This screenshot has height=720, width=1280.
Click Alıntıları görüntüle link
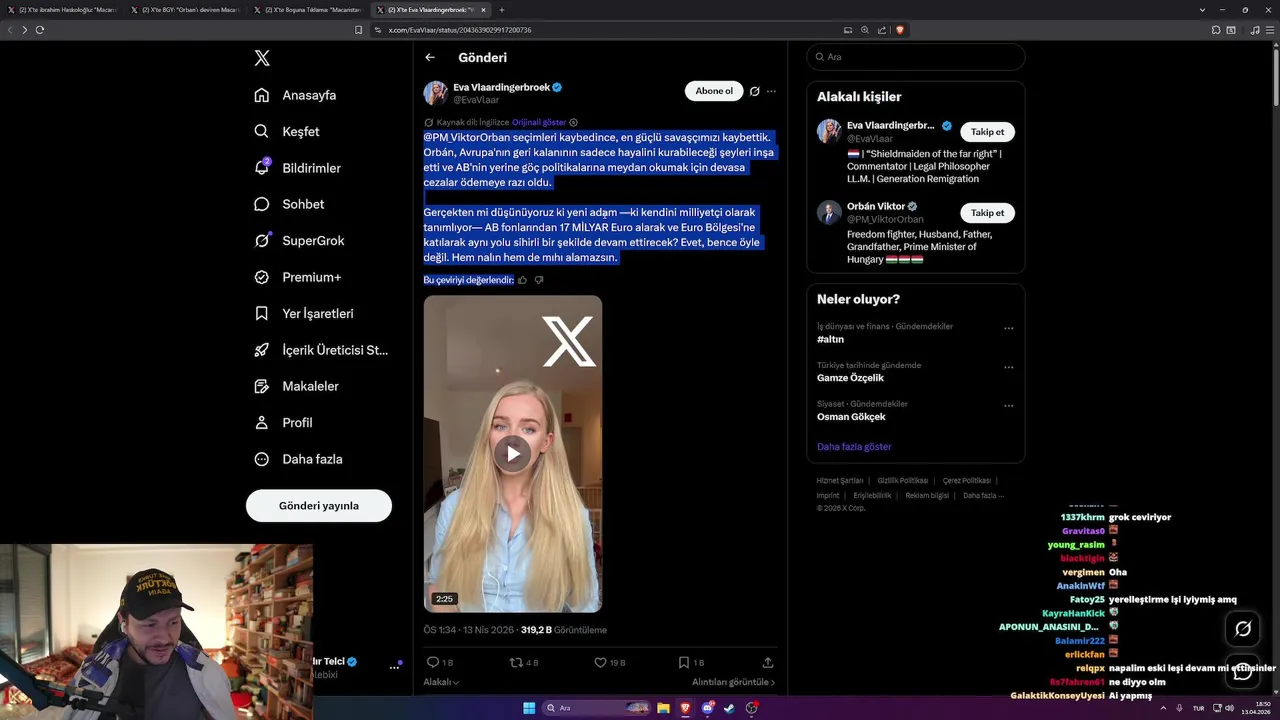pyautogui.click(x=733, y=682)
